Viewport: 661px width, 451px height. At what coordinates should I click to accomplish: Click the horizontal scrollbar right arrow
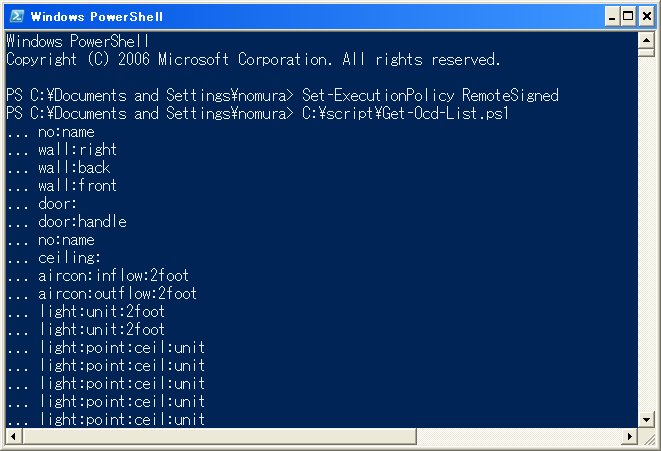coord(631,437)
